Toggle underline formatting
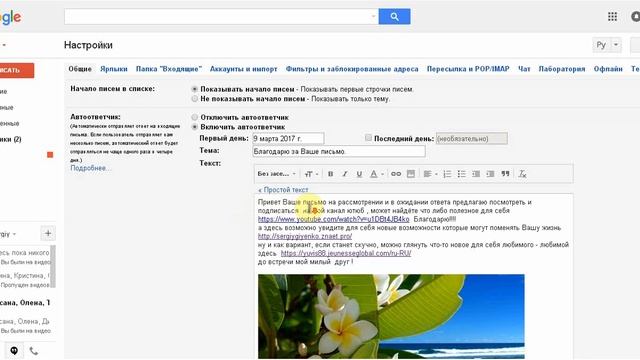This screenshot has width=640, height=360. (x=359, y=174)
